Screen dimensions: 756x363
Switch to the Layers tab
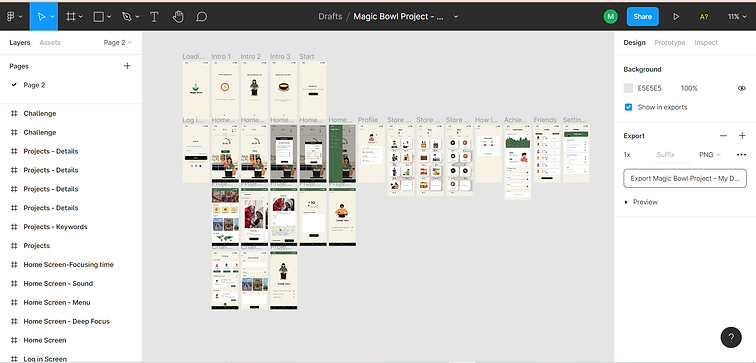(20, 42)
